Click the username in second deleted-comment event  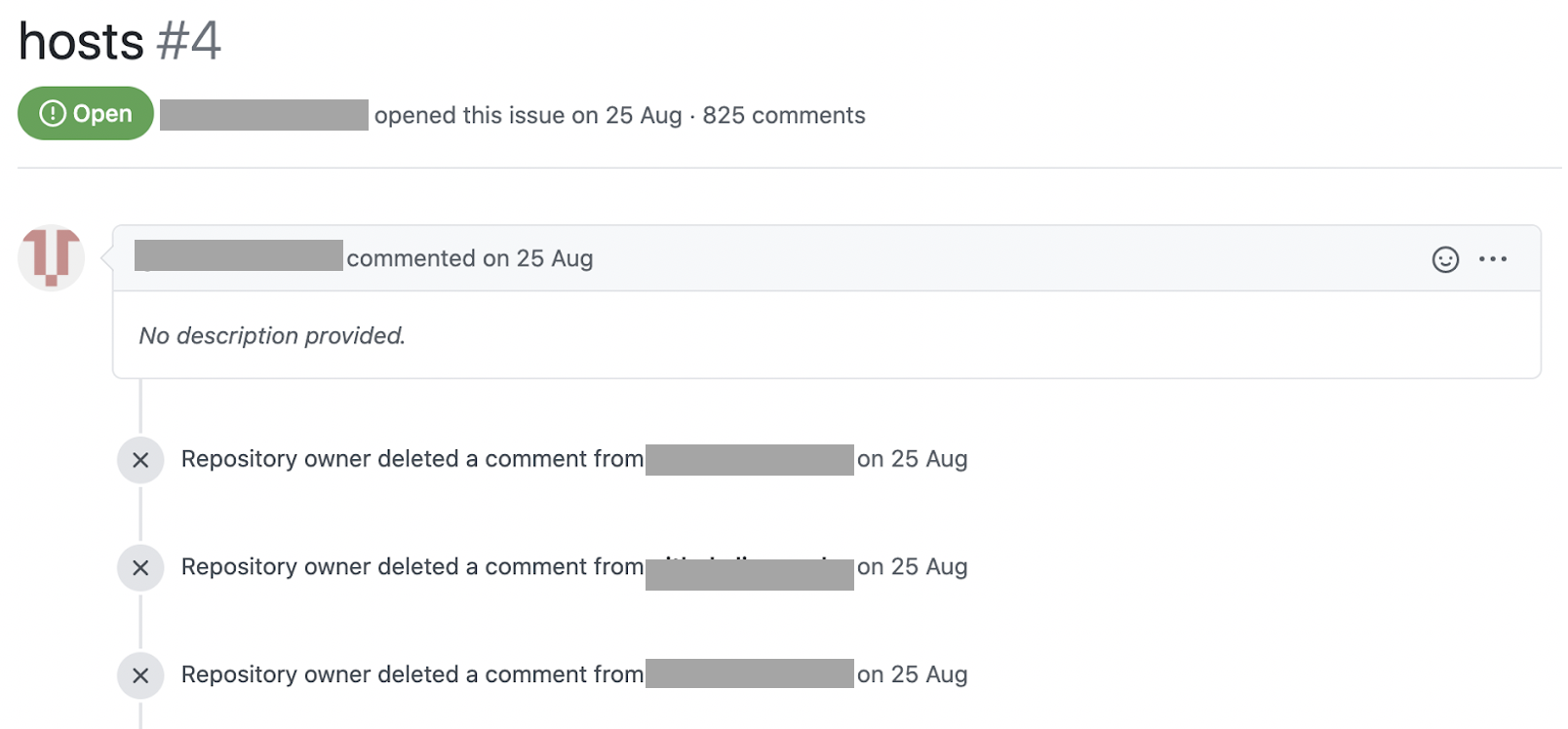(749, 573)
